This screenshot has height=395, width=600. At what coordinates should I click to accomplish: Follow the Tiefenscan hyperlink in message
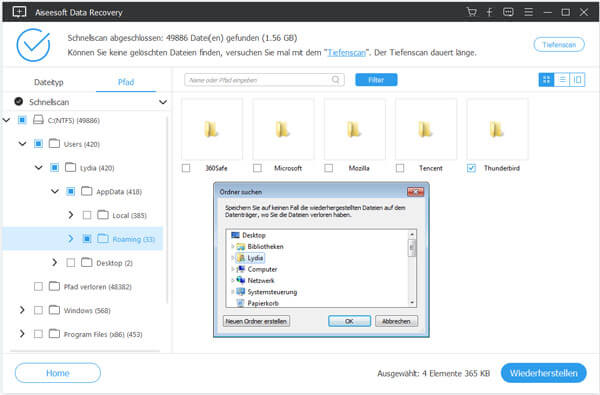[x=347, y=52]
